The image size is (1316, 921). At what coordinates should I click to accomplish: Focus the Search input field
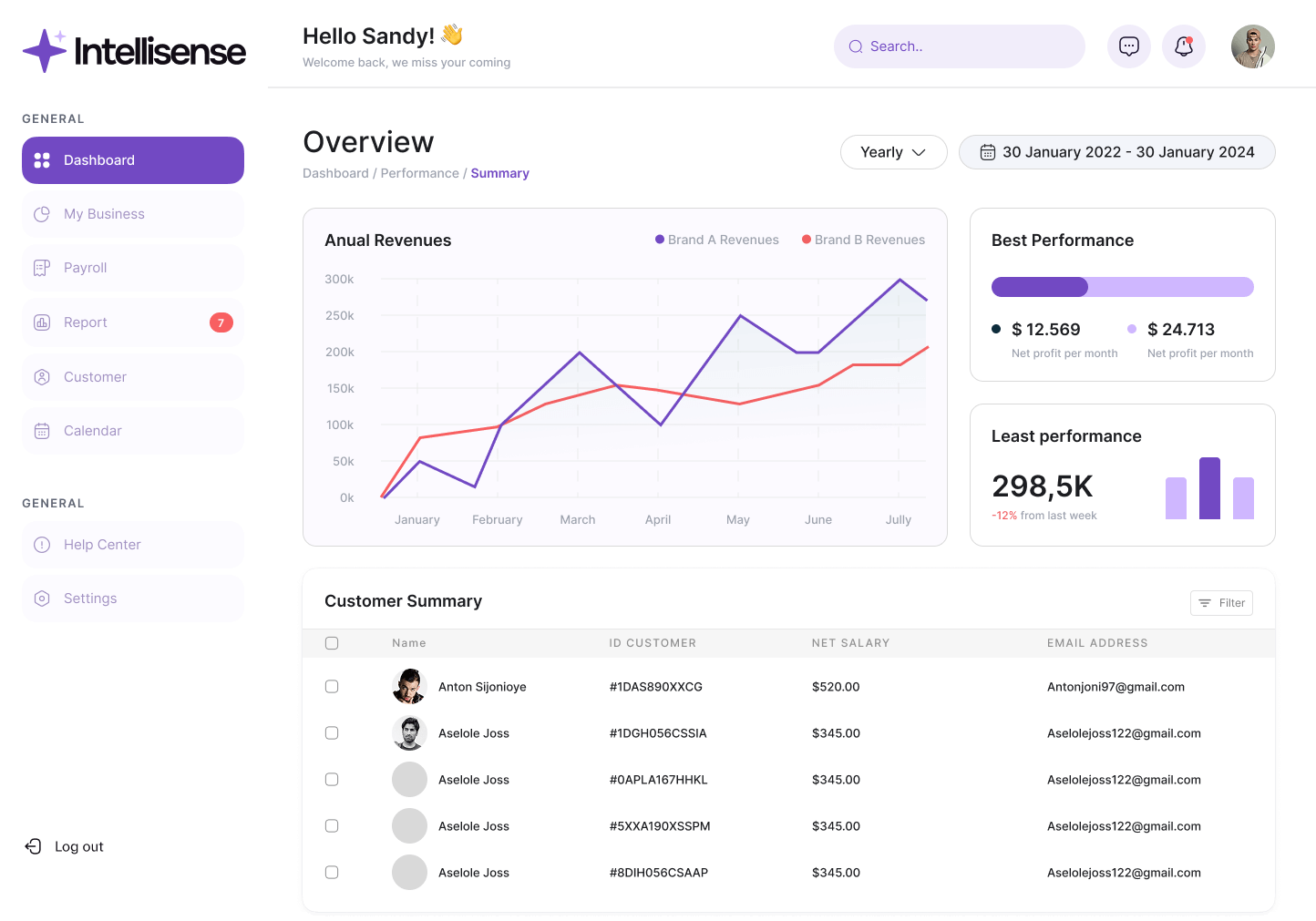[966, 46]
